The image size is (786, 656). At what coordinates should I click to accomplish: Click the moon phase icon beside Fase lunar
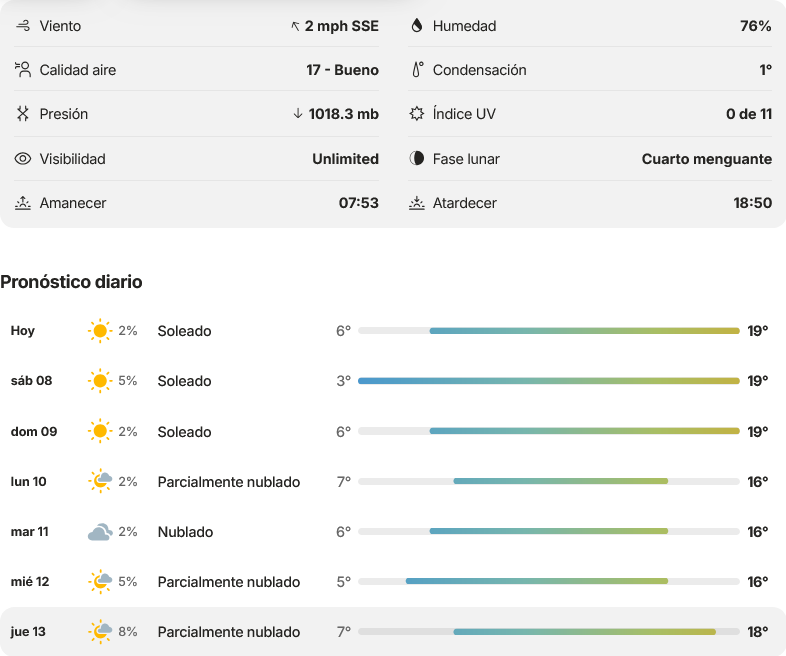click(x=417, y=158)
